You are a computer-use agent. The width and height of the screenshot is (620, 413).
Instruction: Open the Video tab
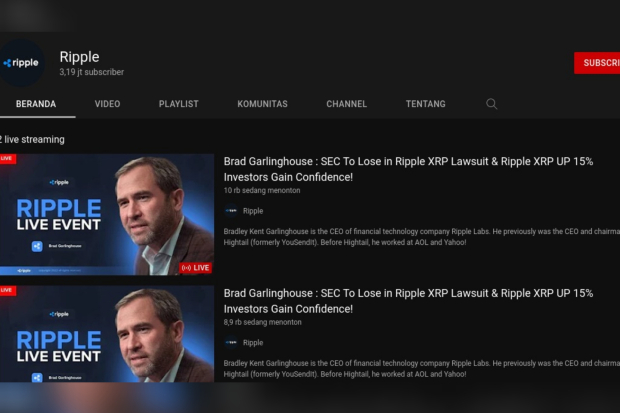coord(108,104)
